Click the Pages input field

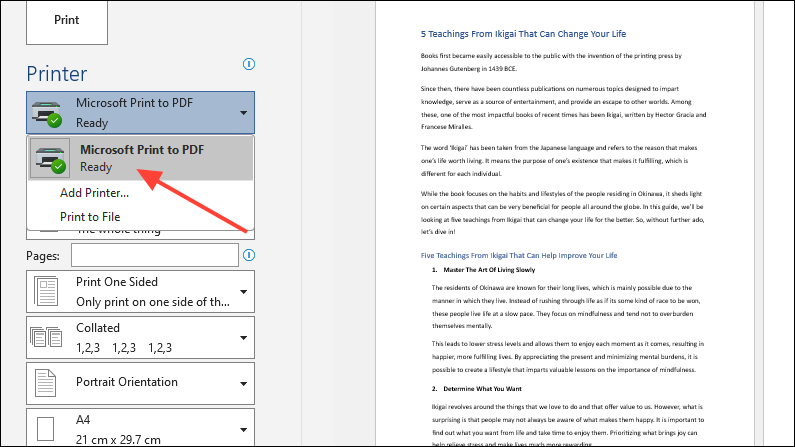[155, 255]
